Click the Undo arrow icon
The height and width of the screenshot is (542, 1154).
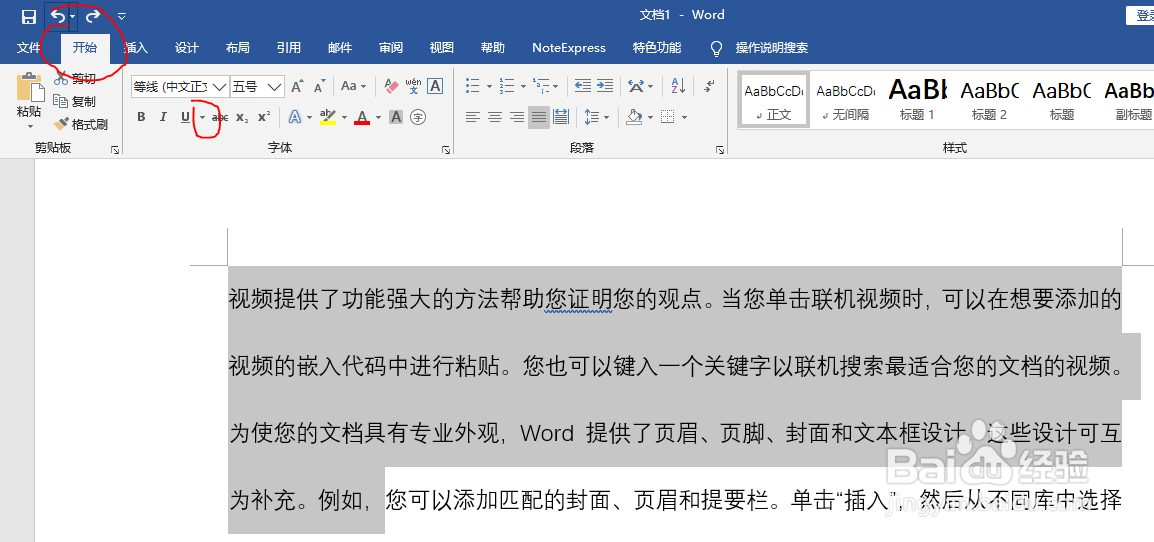pyautogui.click(x=58, y=15)
